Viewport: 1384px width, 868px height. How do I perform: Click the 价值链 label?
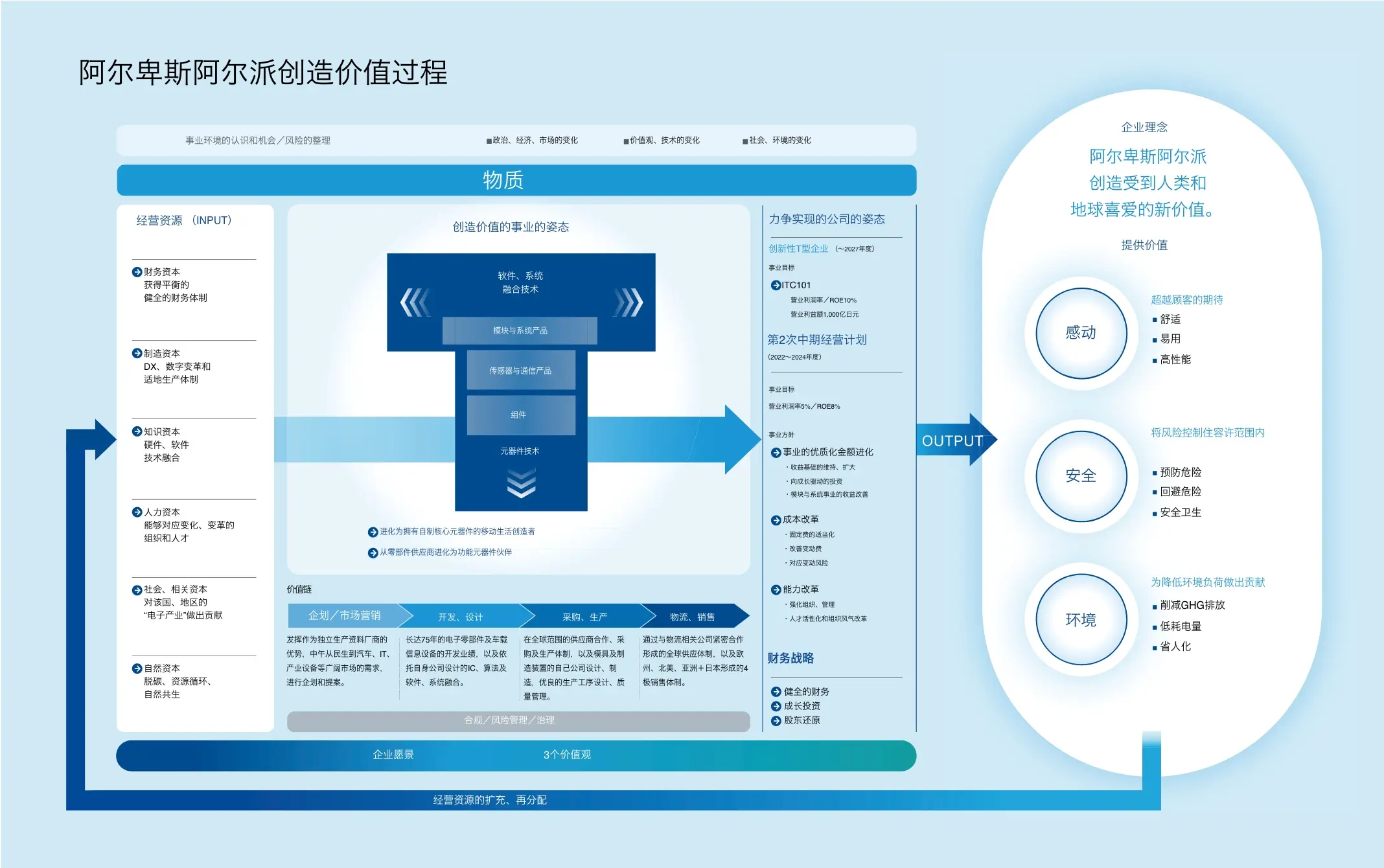299,589
